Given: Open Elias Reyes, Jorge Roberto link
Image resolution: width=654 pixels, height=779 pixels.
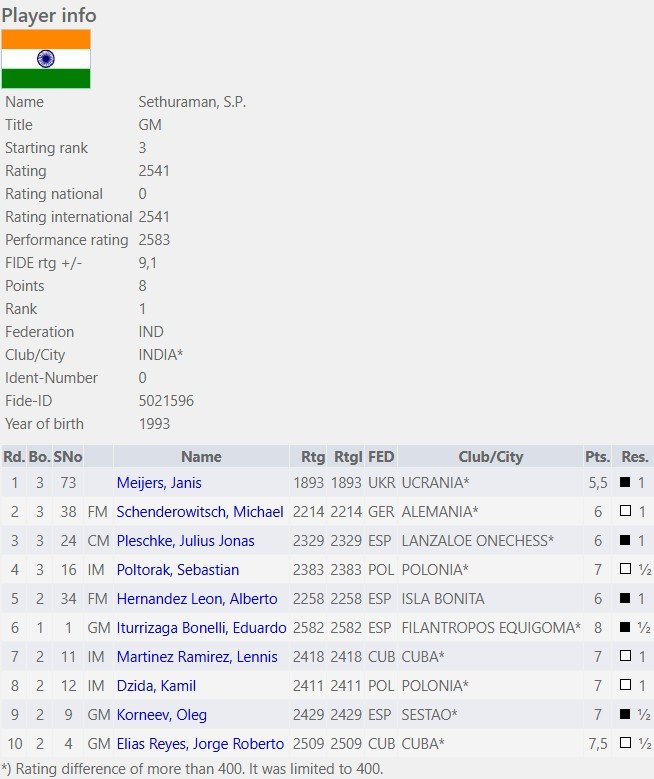Looking at the screenshot, I should click(x=200, y=744).
